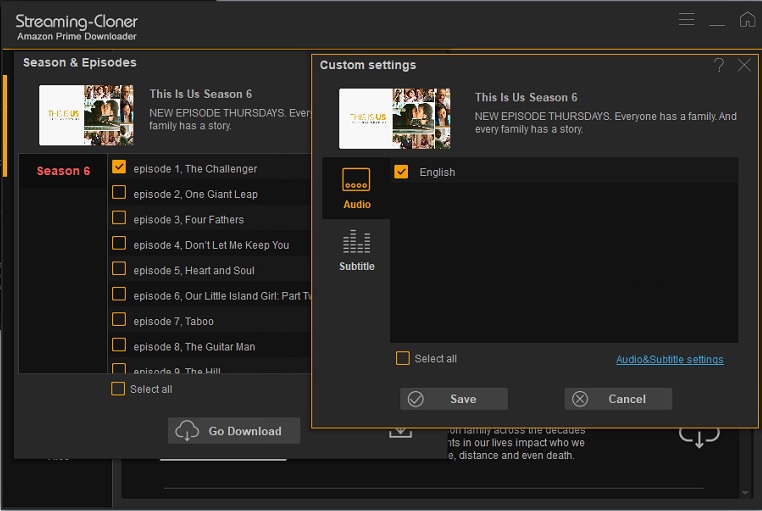Click the download tray icon below dialog
Screen dimensions: 762x511
click(x=400, y=432)
